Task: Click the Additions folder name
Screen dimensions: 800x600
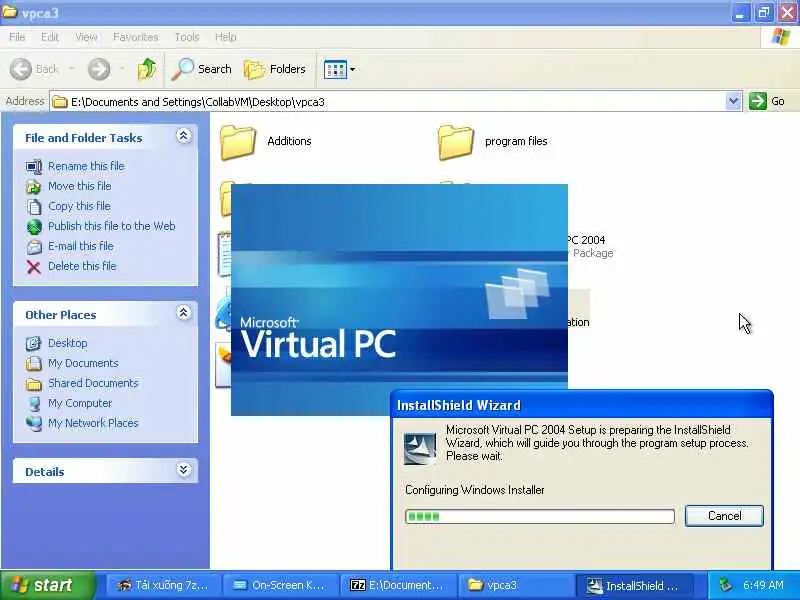Action: (x=289, y=141)
